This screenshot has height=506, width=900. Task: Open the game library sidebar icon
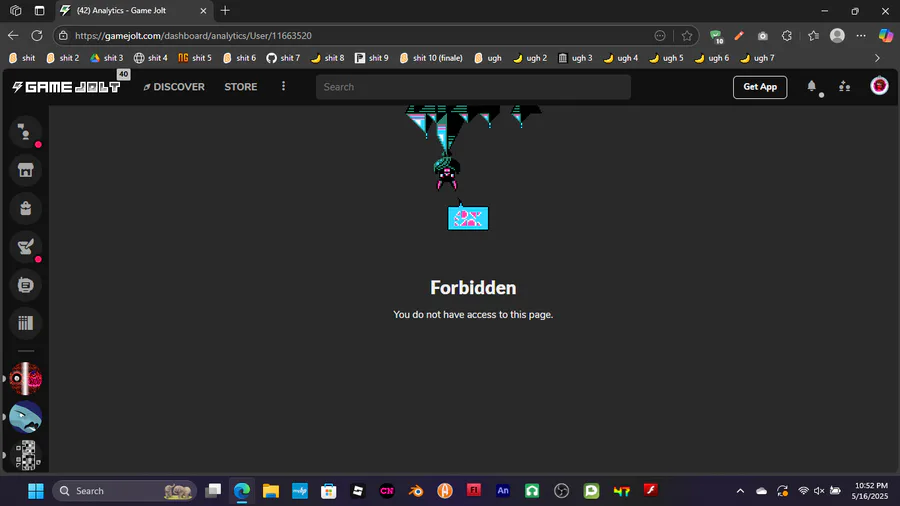tap(25, 323)
